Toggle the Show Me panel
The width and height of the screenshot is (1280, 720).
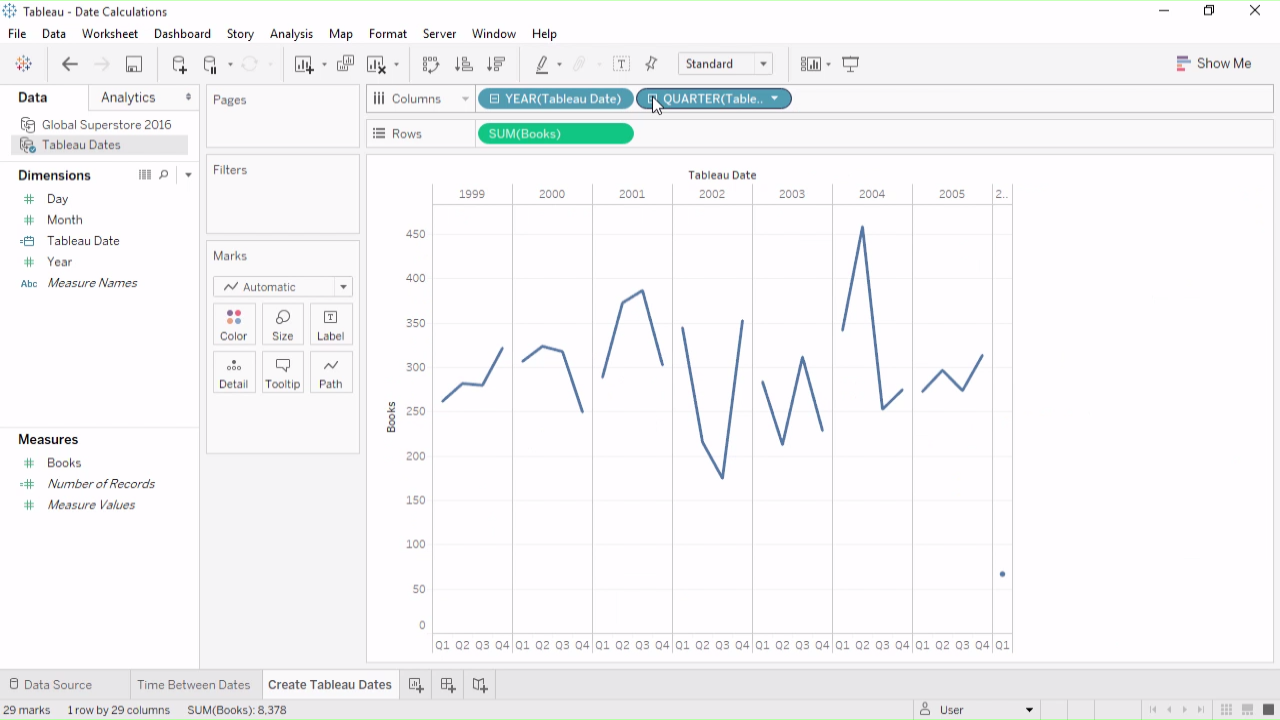tap(1214, 63)
